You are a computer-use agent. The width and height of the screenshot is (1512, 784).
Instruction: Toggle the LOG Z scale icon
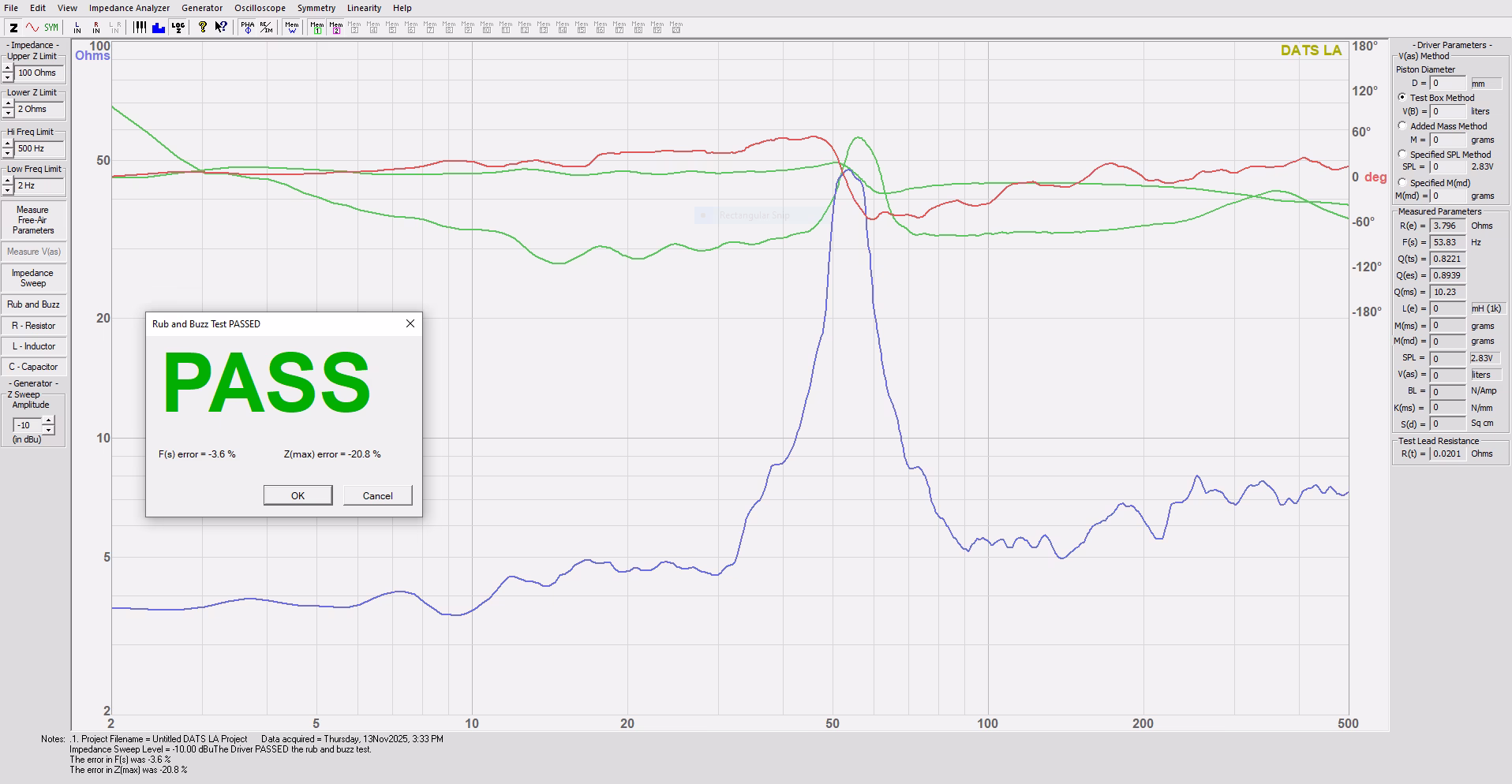pos(178,28)
